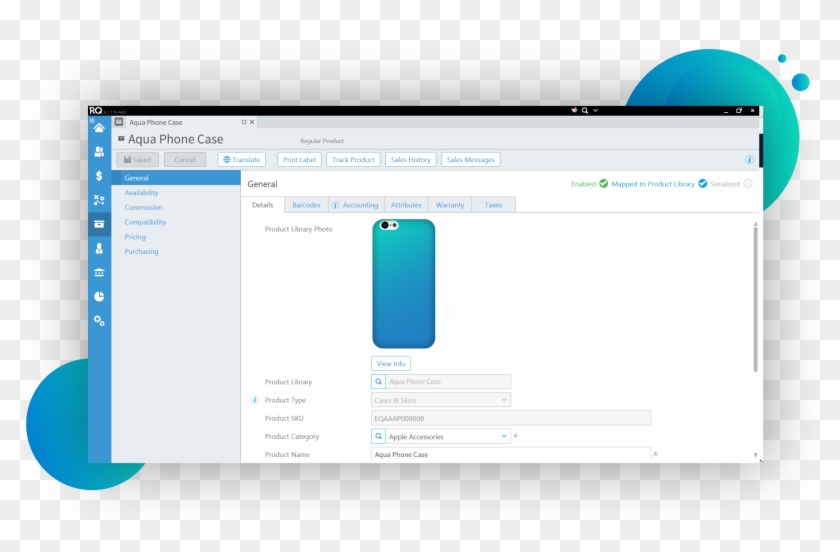Close the Aqua Phone Case tab
Screen dimensions: 840x552
tap(252, 122)
